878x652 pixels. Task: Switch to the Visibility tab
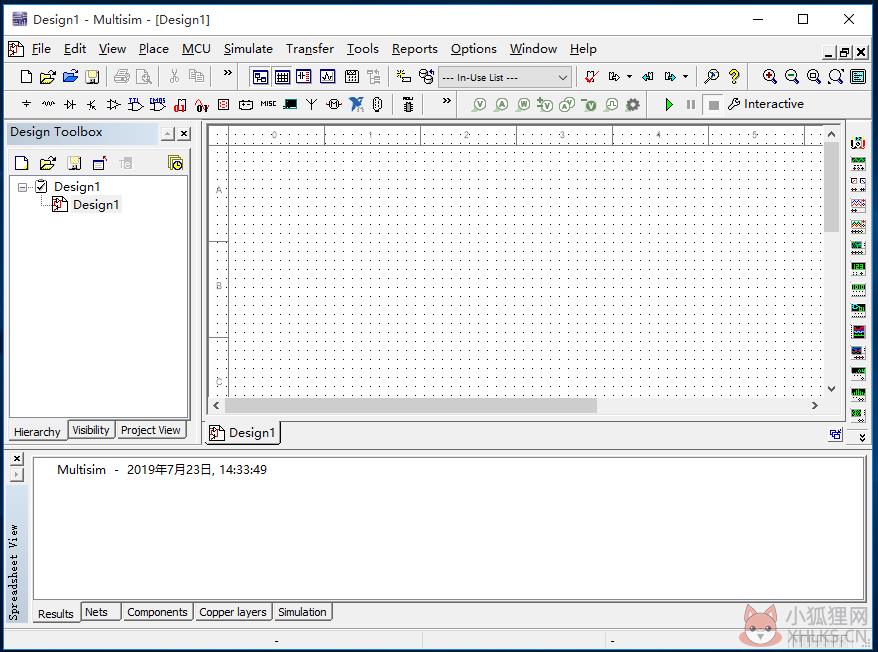[x=91, y=430]
